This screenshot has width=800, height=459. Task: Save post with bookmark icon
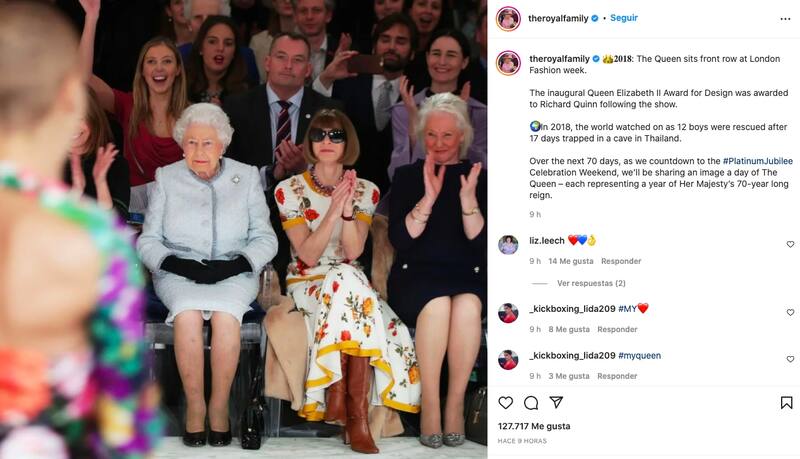click(786, 403)
